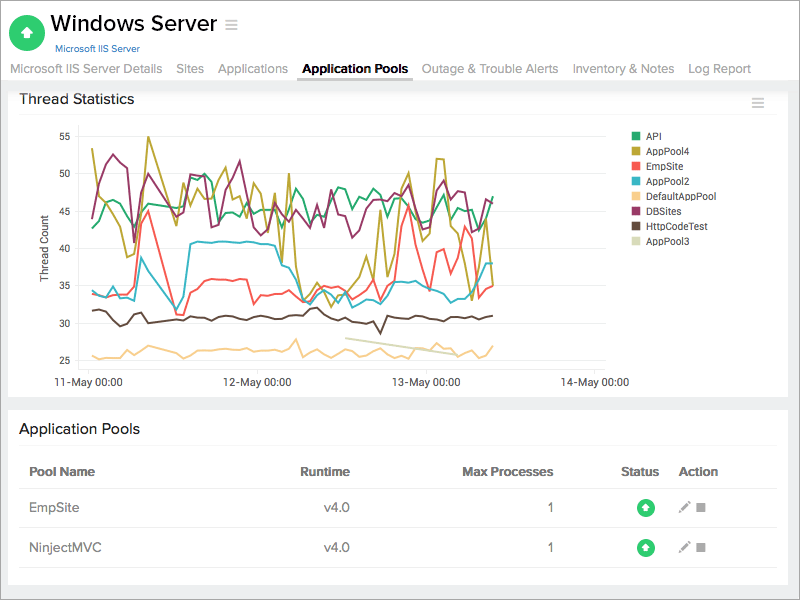The width and height of the screenshot is (800, 600).
Task: Stop the EmpSite application pool
Action: 701,508
